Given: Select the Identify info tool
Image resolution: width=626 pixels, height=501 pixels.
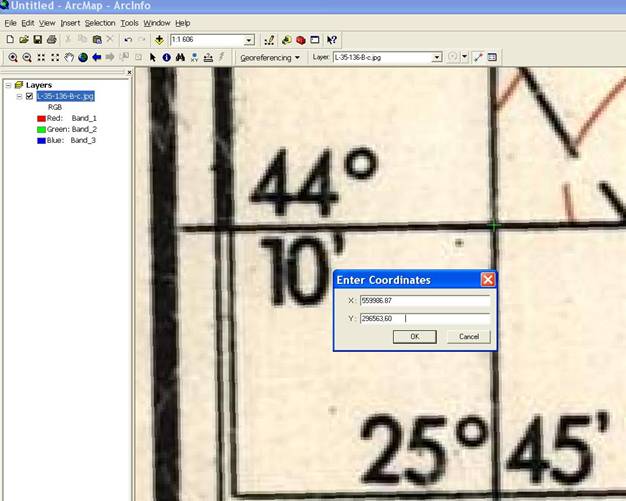Looking at the screenshot, I should click(166, 58).
